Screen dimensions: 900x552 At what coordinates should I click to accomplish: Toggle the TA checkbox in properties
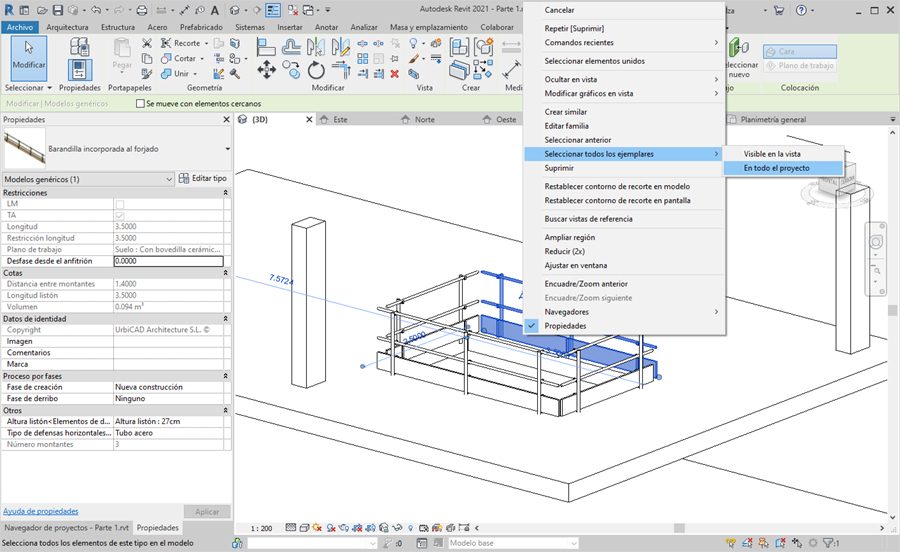(x=120, y=215)
